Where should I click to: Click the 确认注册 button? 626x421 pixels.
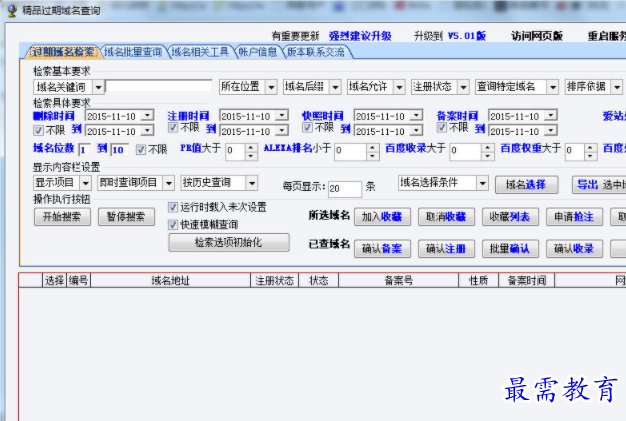pos(446,249)
